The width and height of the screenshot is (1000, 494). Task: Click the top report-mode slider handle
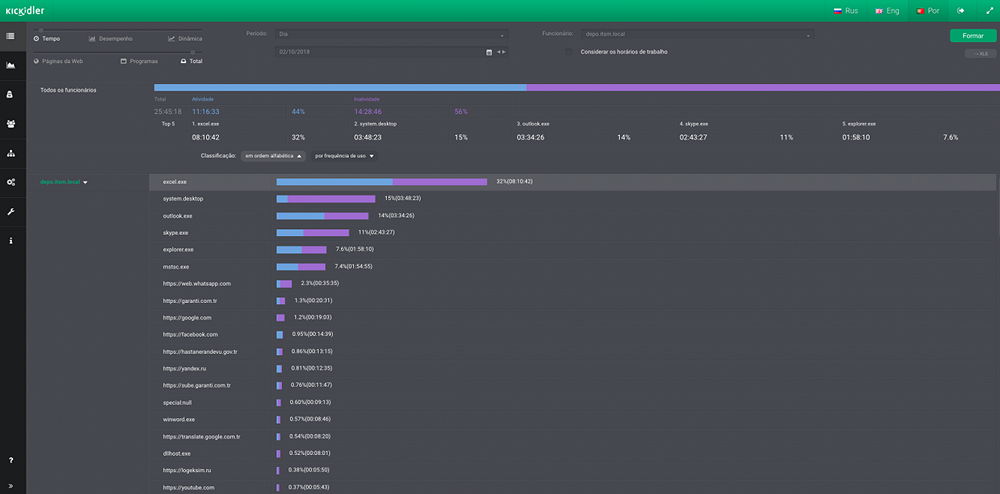tap(41, 30)
